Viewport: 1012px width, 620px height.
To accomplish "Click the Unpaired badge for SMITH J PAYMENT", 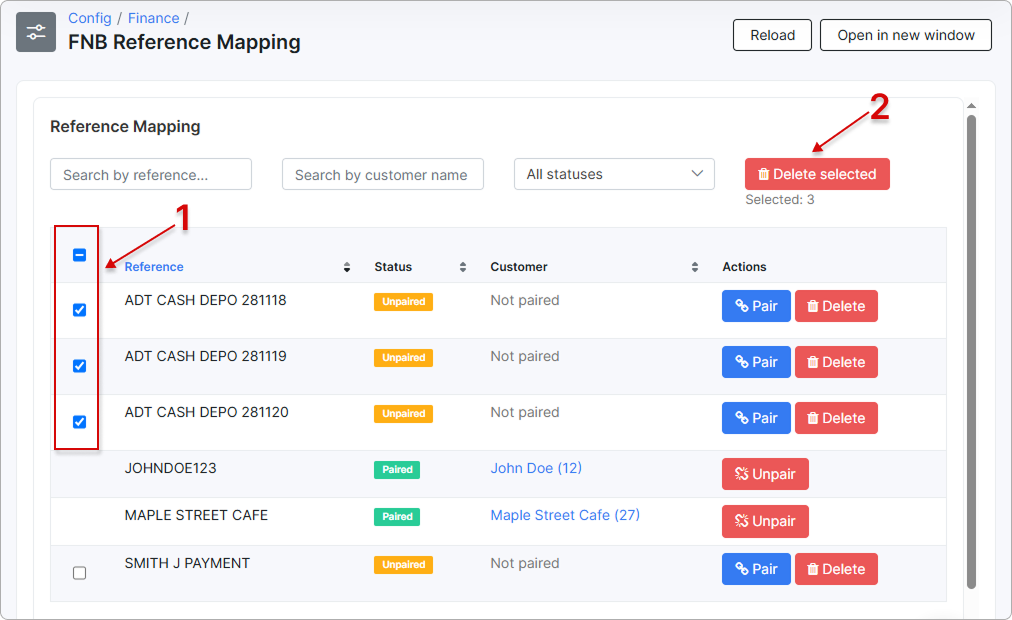I will click(403, 565).
